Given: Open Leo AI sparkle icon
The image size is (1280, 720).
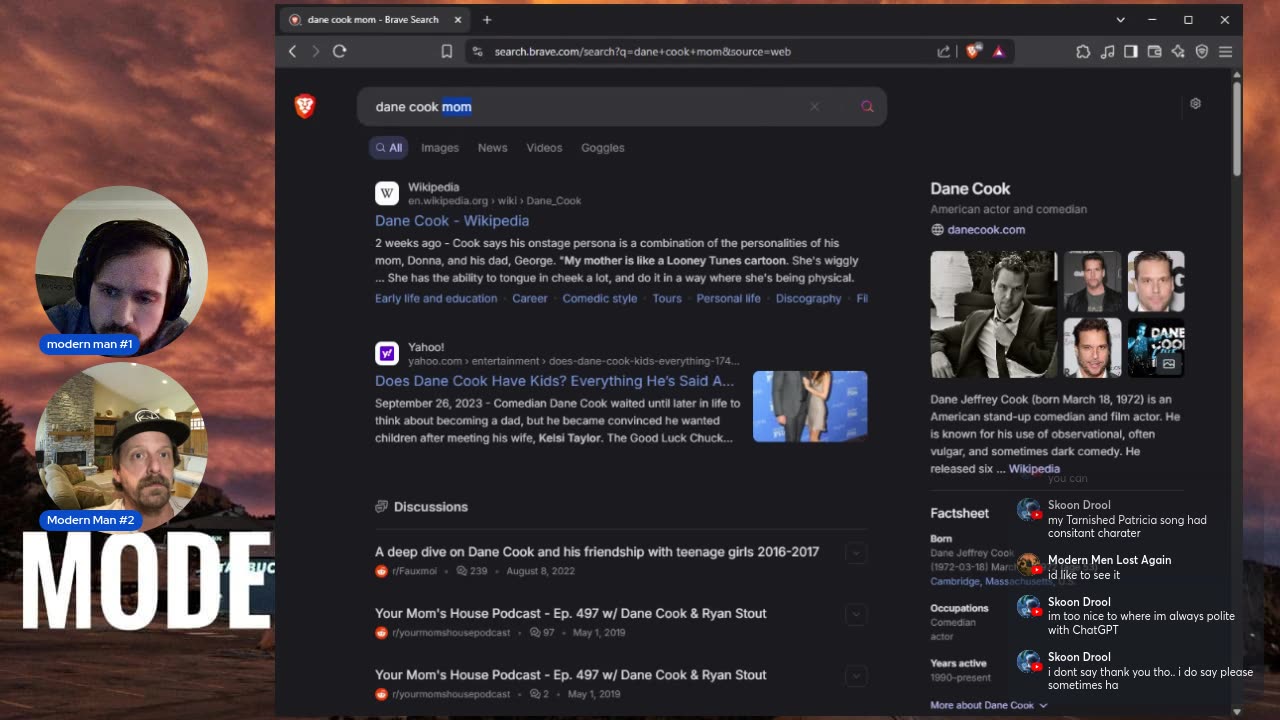Looking at the screenshot, I should click(x=1178, y=51).
